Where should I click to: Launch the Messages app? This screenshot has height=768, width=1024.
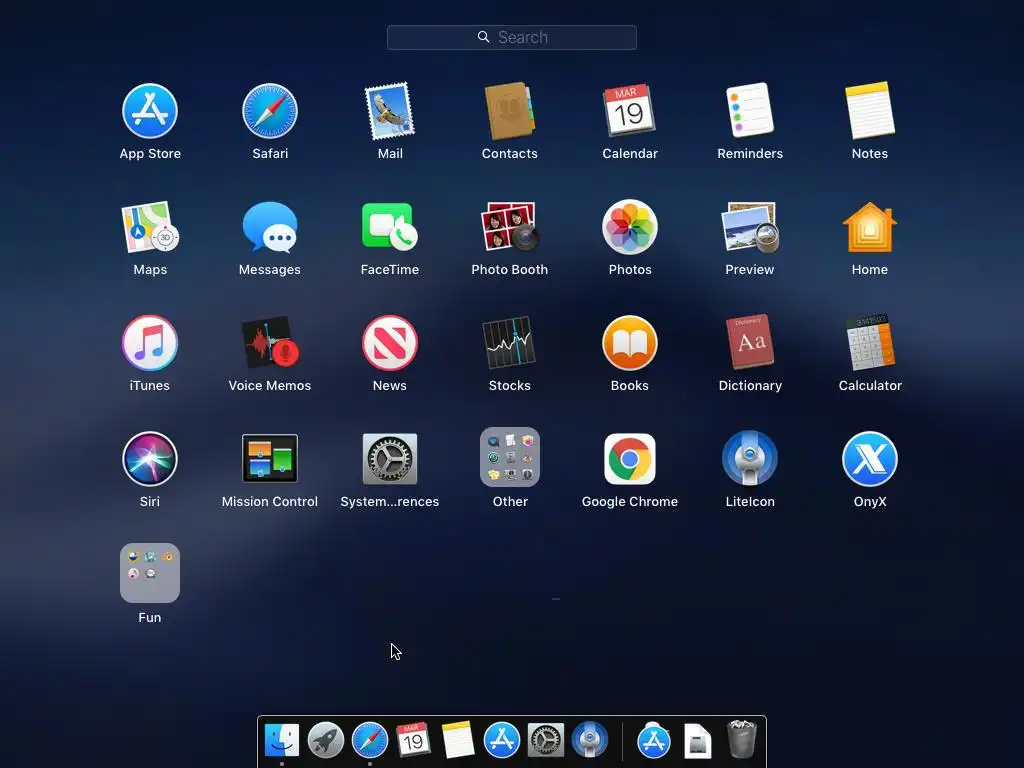pyautogui.click(x=270, y=227)
